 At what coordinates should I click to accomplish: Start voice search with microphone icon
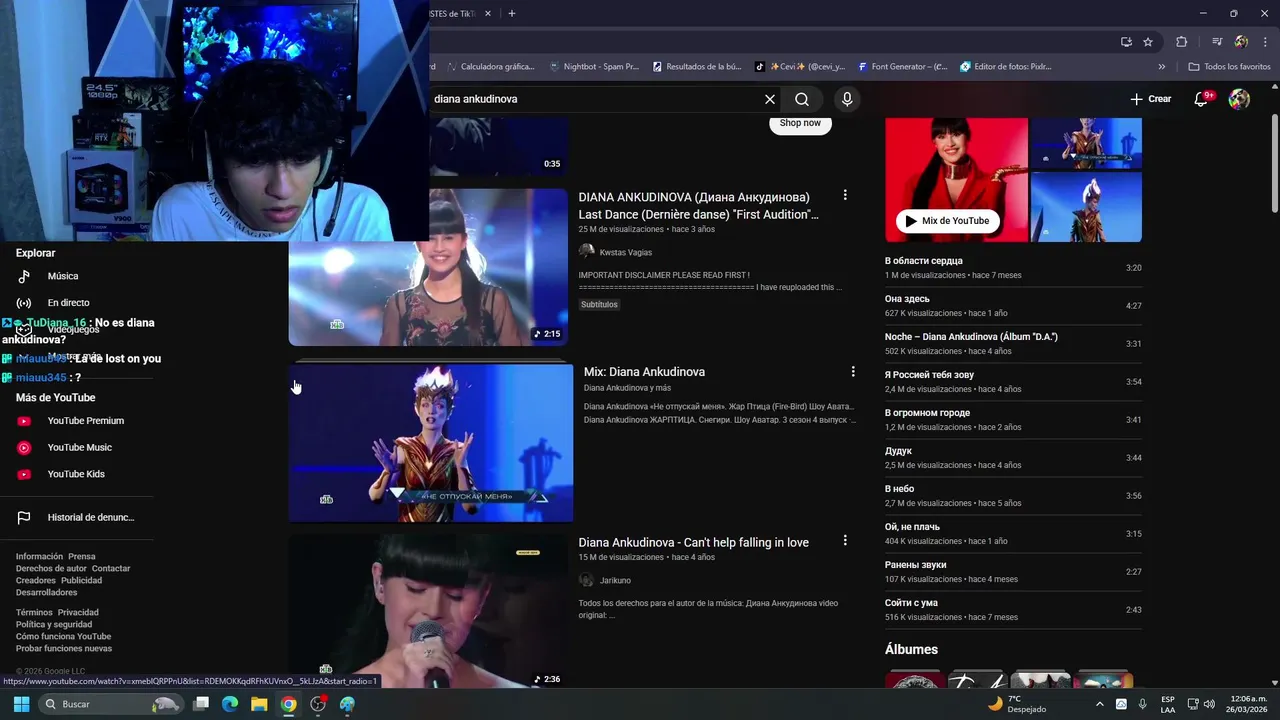[847, 99]
